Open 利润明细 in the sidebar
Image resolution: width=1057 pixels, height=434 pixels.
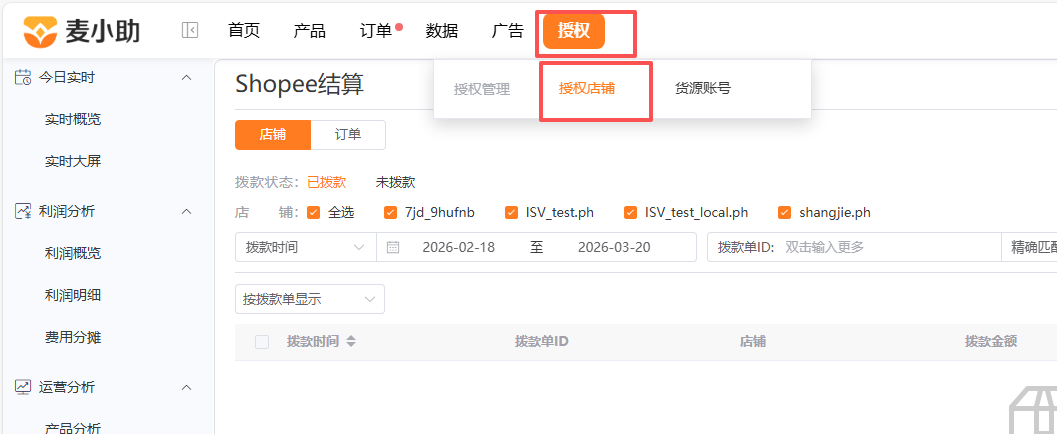[x=73, y=295]
